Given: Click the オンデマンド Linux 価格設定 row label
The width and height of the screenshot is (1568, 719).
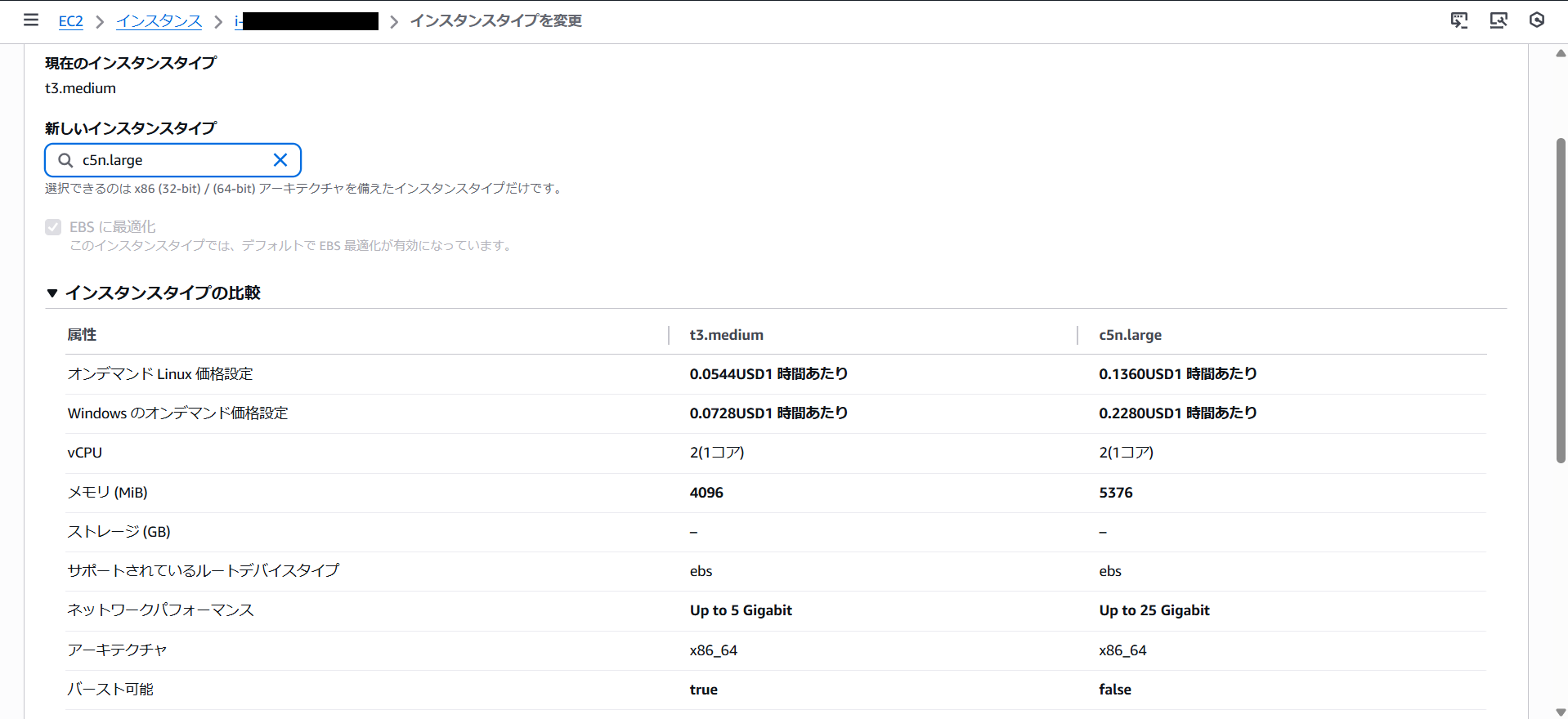Looking at the screenshot, I should click(160, 374).
